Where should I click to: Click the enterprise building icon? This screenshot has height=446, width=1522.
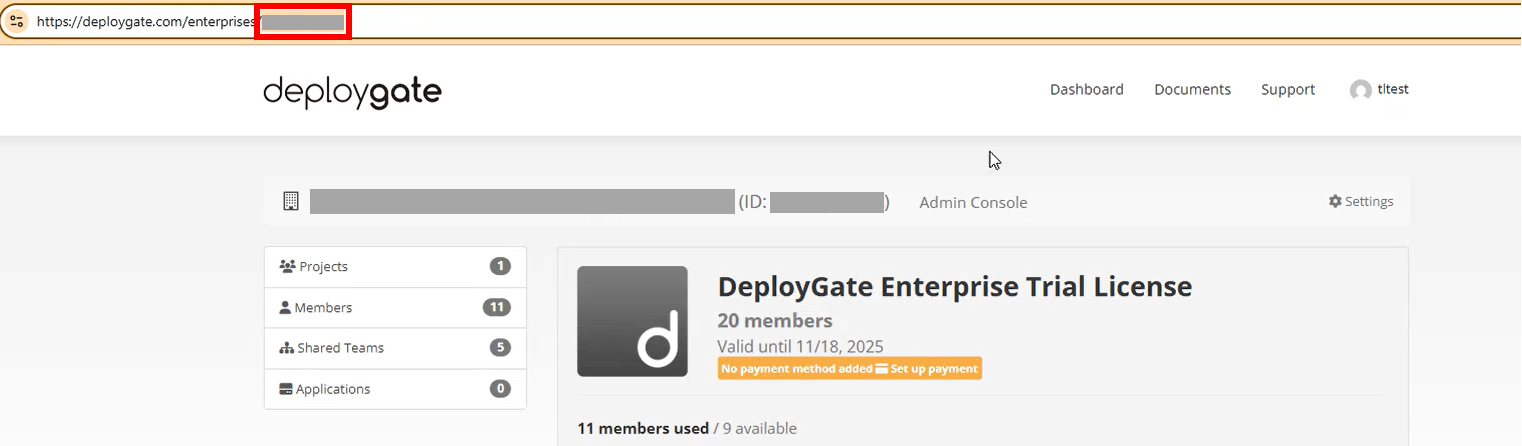pos(291,201)
